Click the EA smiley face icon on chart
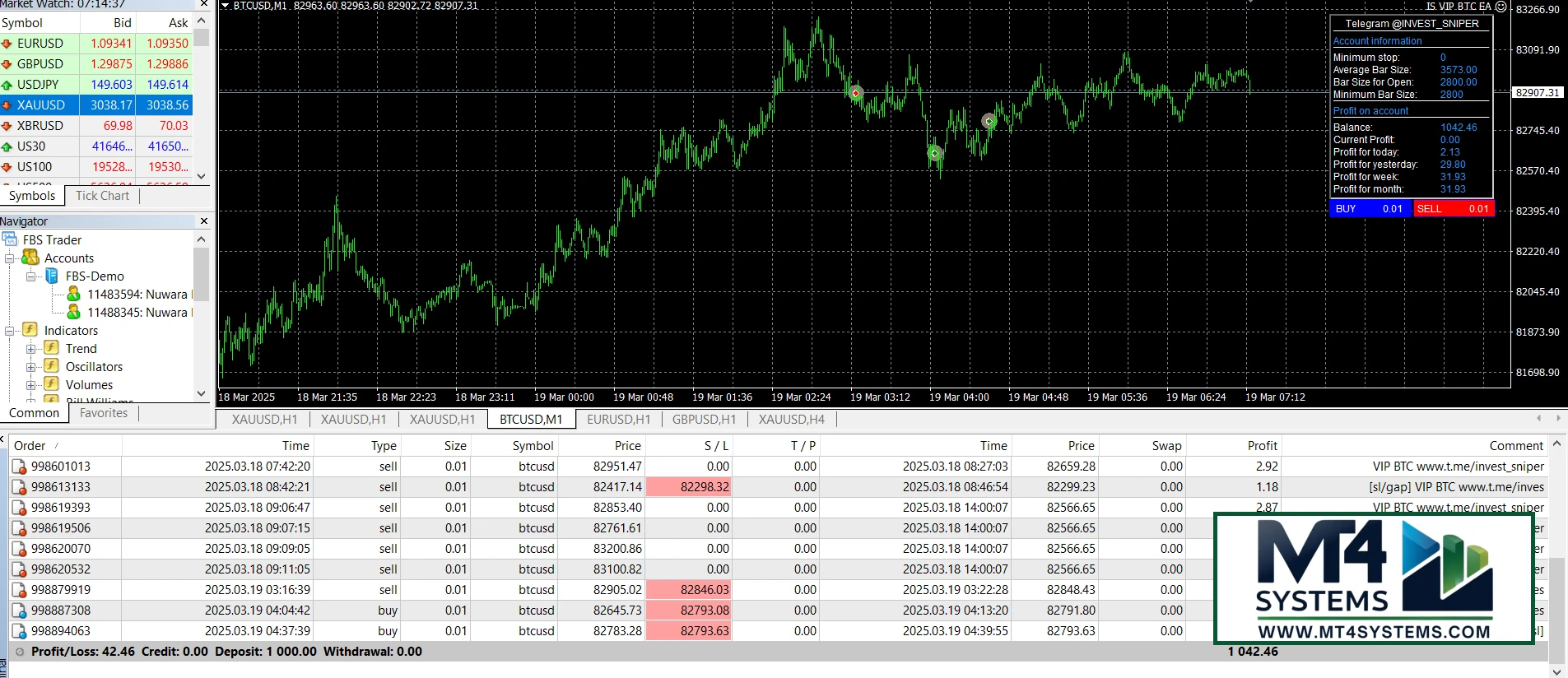 [1501, 7]
